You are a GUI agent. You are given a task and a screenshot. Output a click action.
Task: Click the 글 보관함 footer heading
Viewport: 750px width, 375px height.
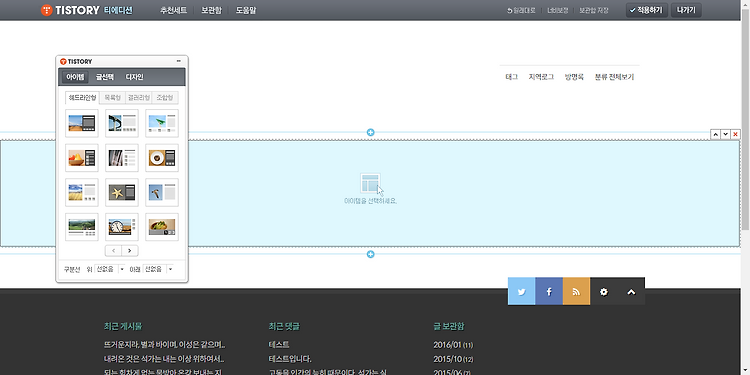pos(449,327)
